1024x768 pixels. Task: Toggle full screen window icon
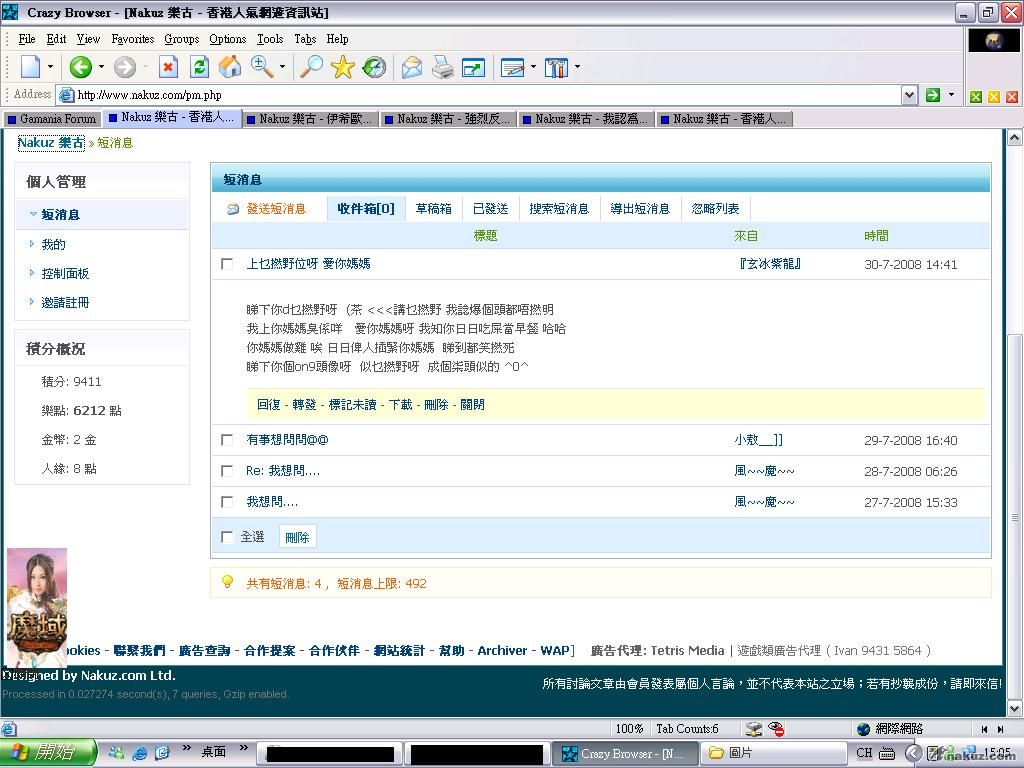click(473, 67)
